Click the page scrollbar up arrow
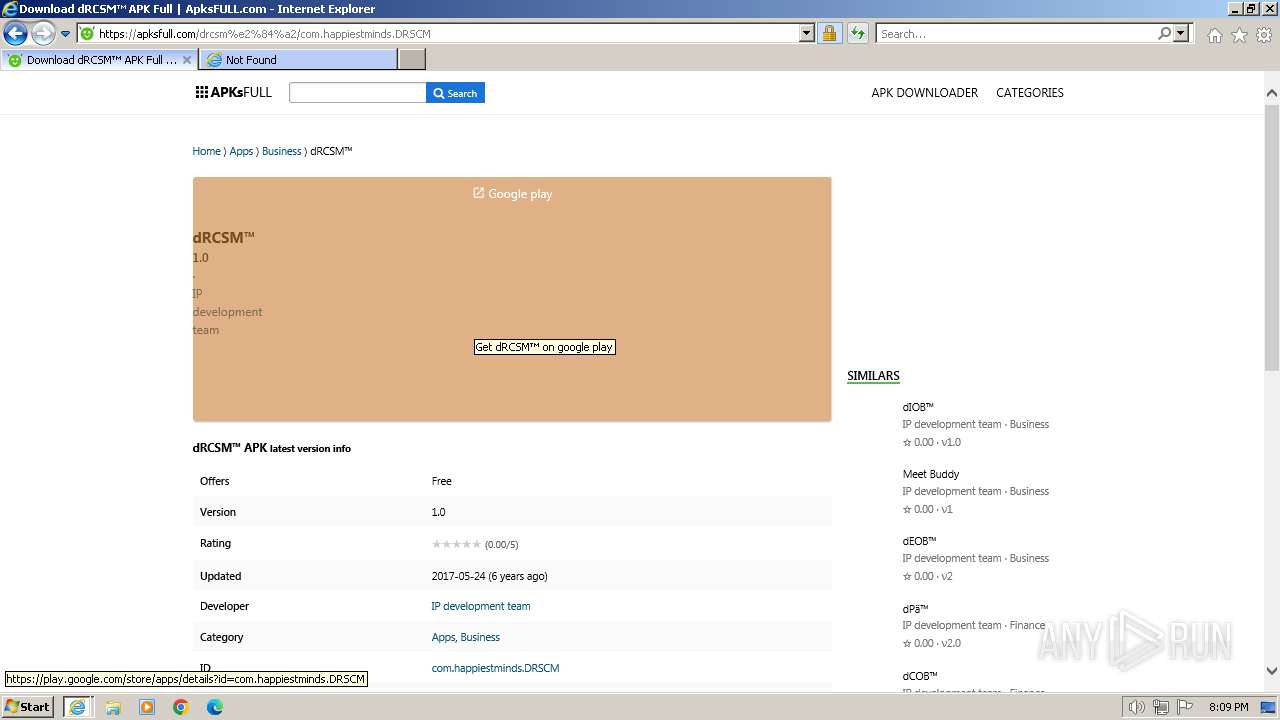Viewport: 1280px width, 720px height. [x=1271, y=93]
